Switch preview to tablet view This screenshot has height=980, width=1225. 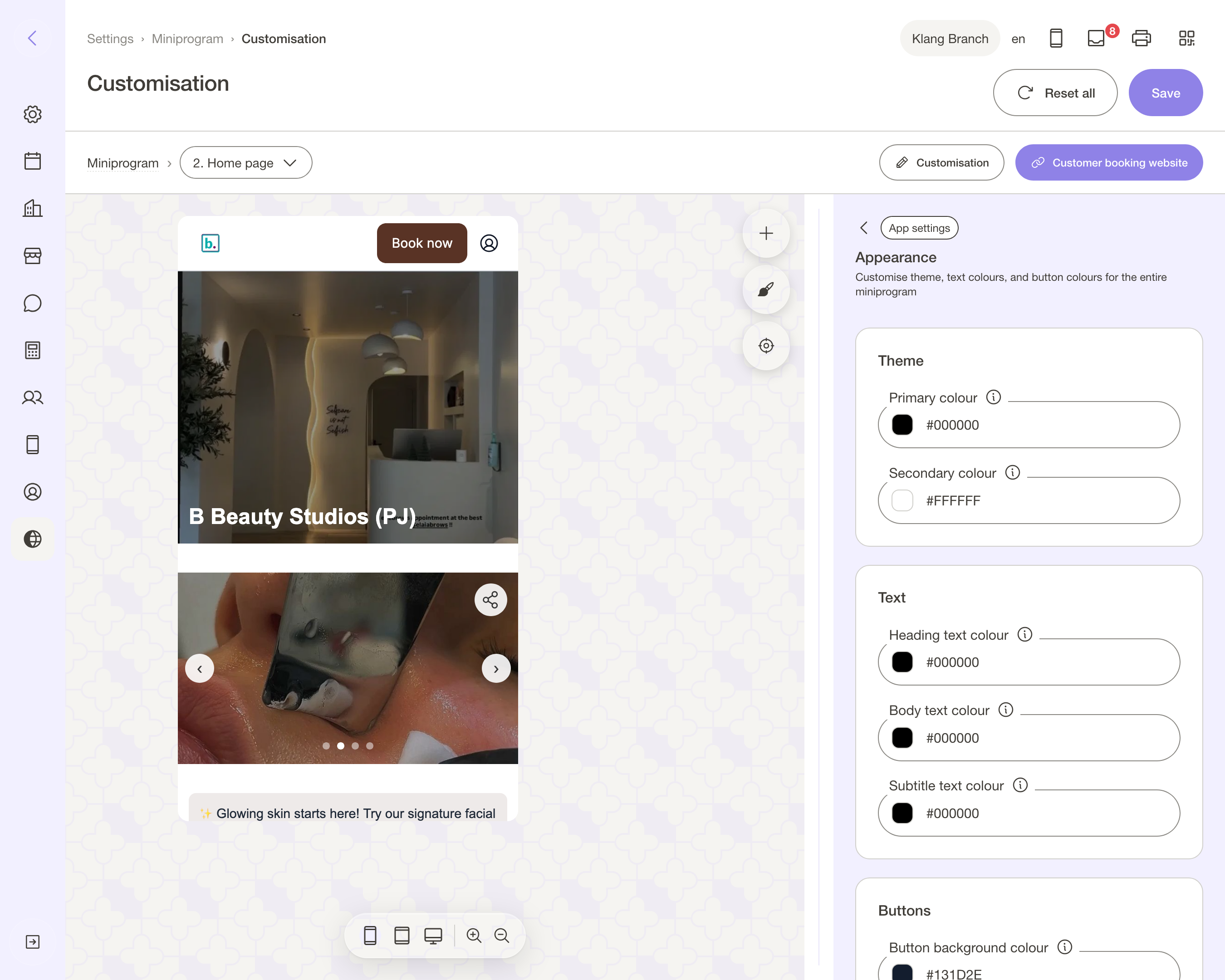click(402, 935)
